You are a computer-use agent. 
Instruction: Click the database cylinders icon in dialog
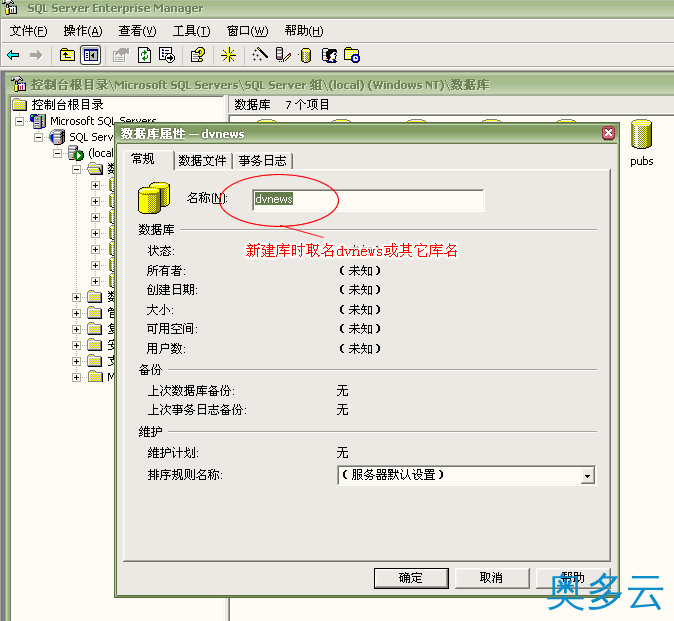pos(154,198)
